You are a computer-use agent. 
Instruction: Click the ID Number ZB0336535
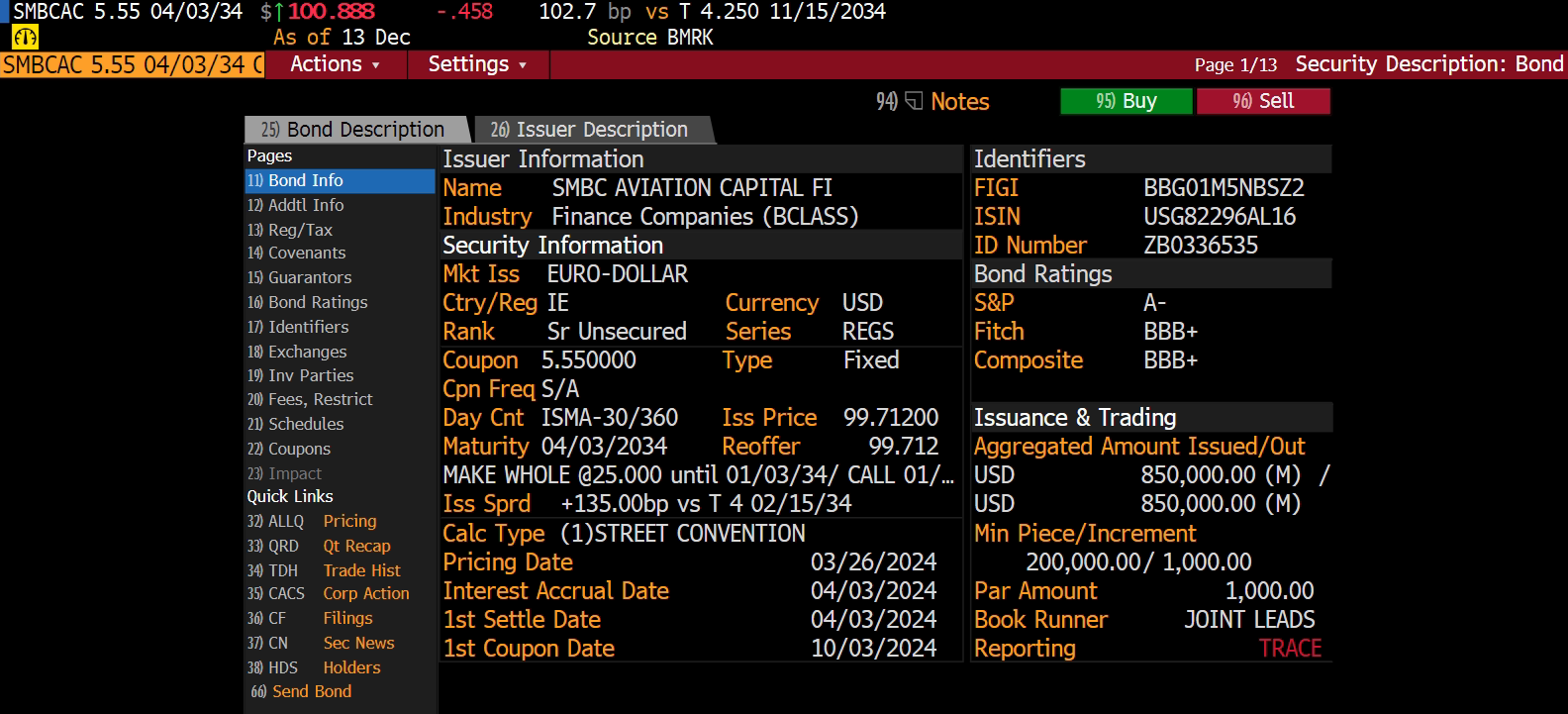tap(1201, 246)
